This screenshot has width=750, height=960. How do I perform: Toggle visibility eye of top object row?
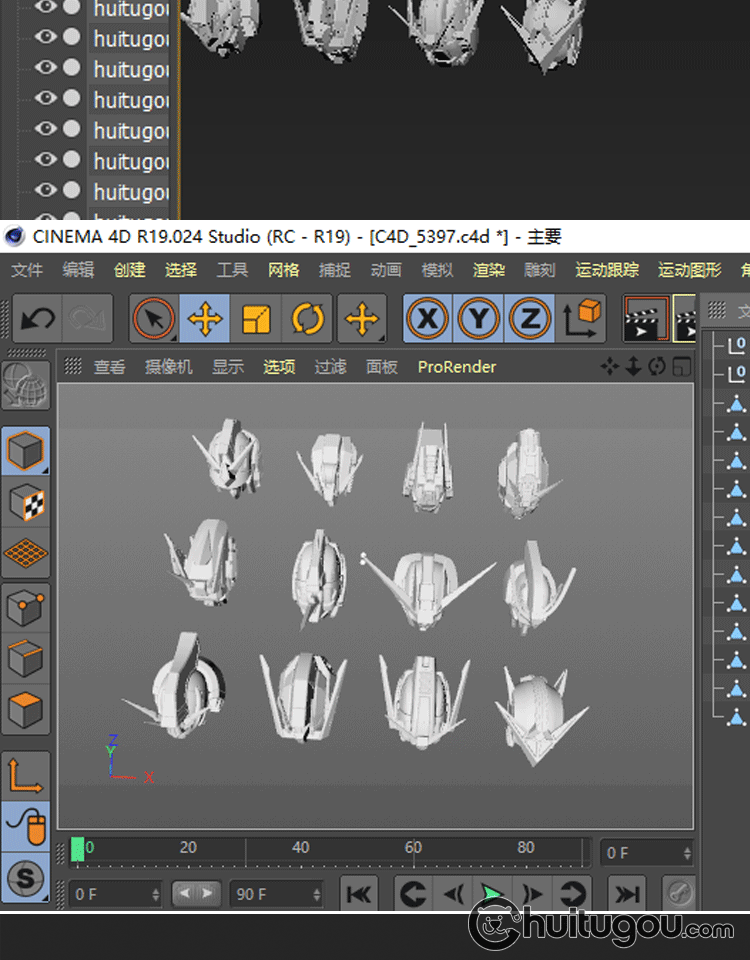pos(46,8)
